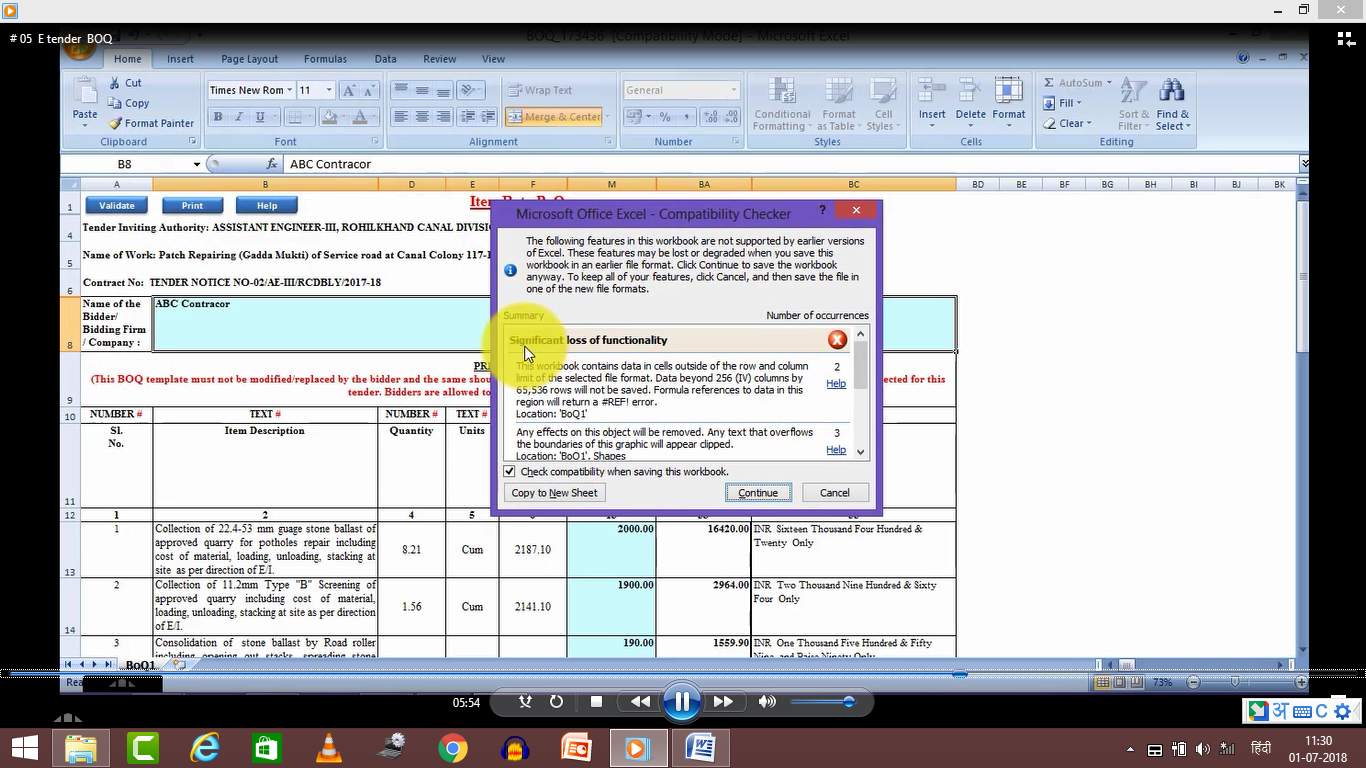Screen dimensions: 1366x768
Task: Open Google Chrome from the taskbar
Action: (453, 748)
